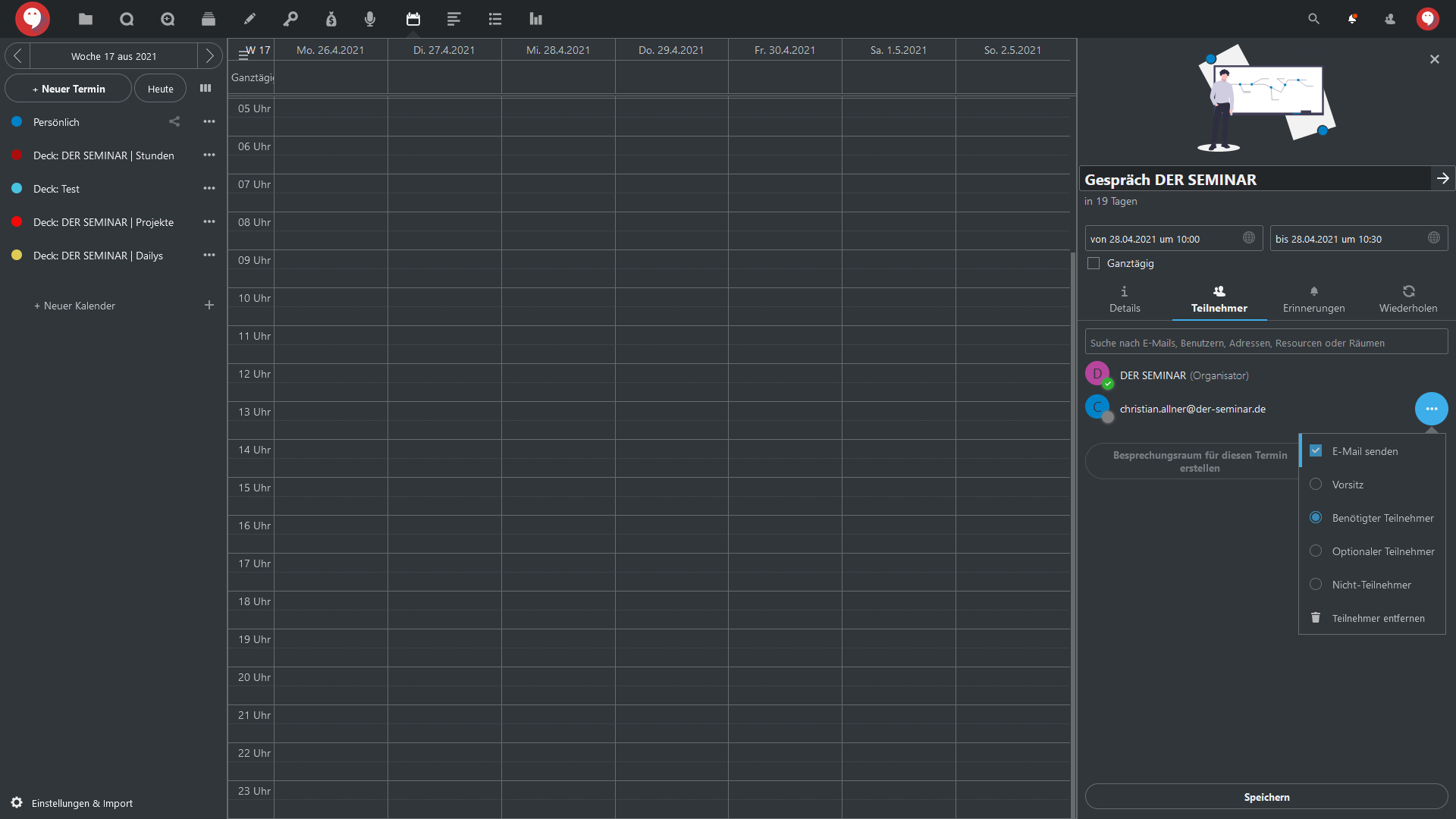This screenshot has height=819, width=1456.
Task: Click the notifications bell icon
Action: [1352, 19]
